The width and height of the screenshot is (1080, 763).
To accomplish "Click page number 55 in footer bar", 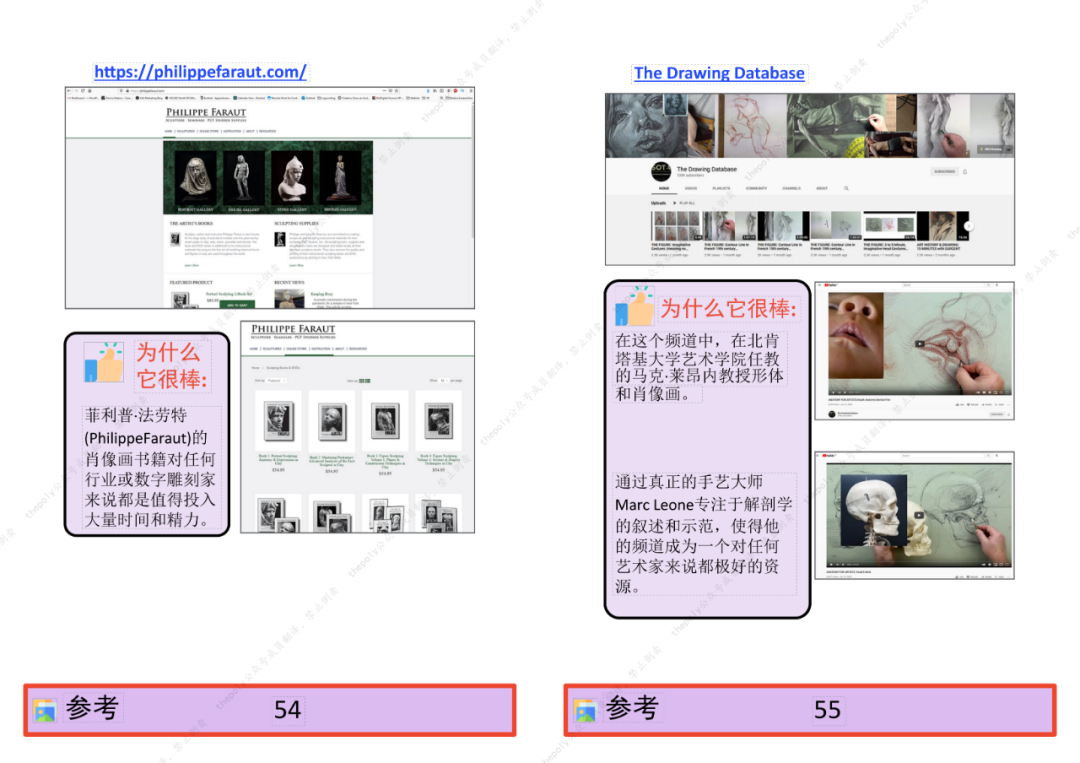I will click(827, 709).
